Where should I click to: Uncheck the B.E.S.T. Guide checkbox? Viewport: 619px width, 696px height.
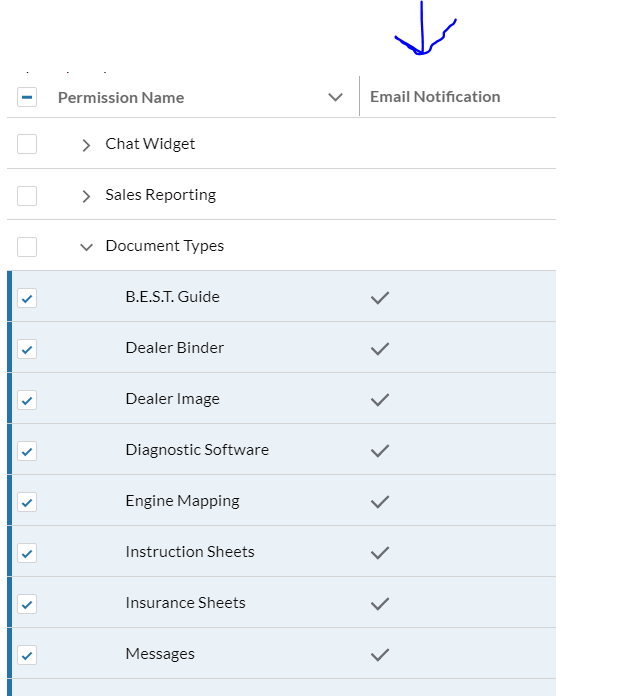pos(27,298)
